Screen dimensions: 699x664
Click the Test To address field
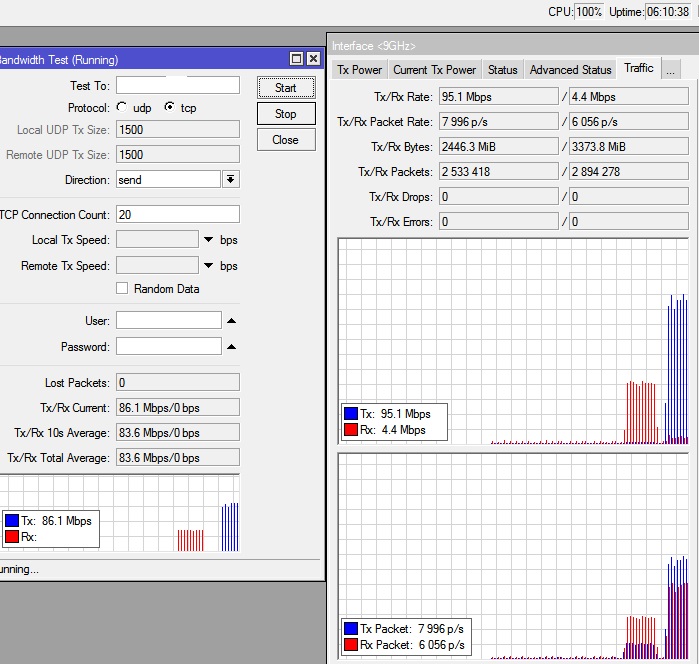click(178, 85)
